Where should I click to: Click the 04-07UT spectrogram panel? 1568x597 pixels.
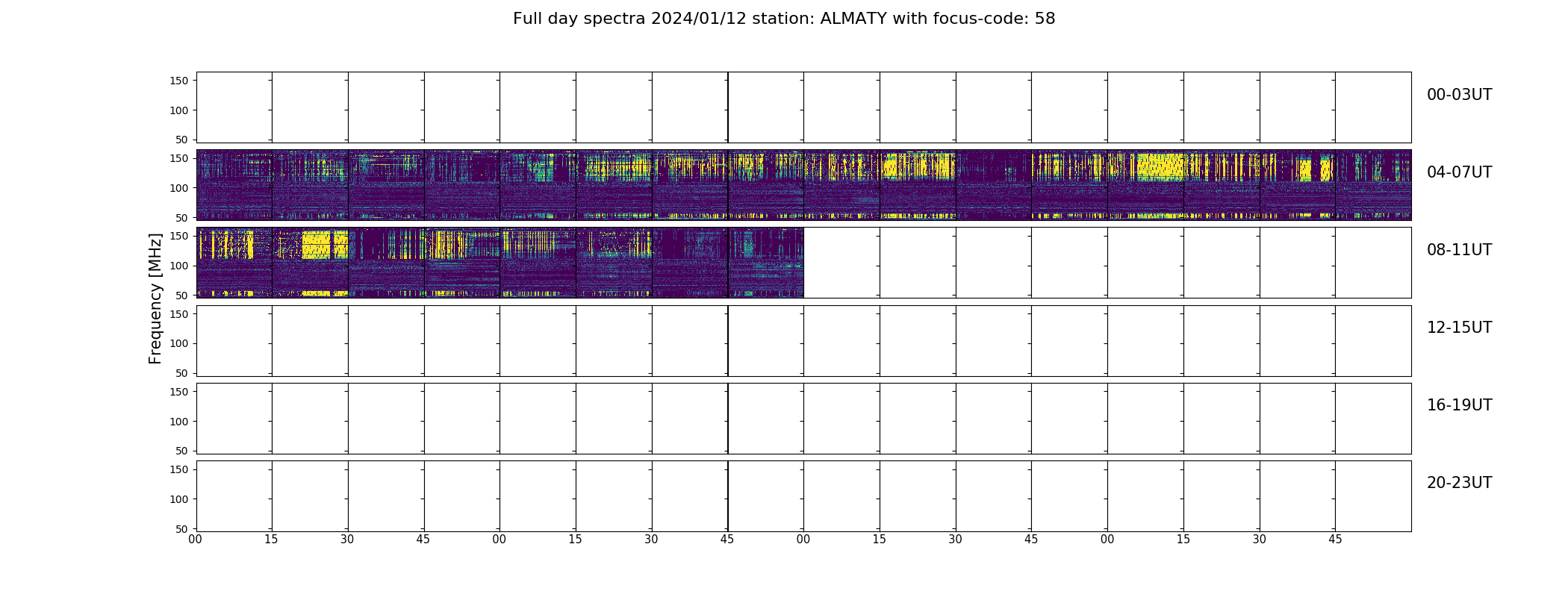tap(803, 184)
